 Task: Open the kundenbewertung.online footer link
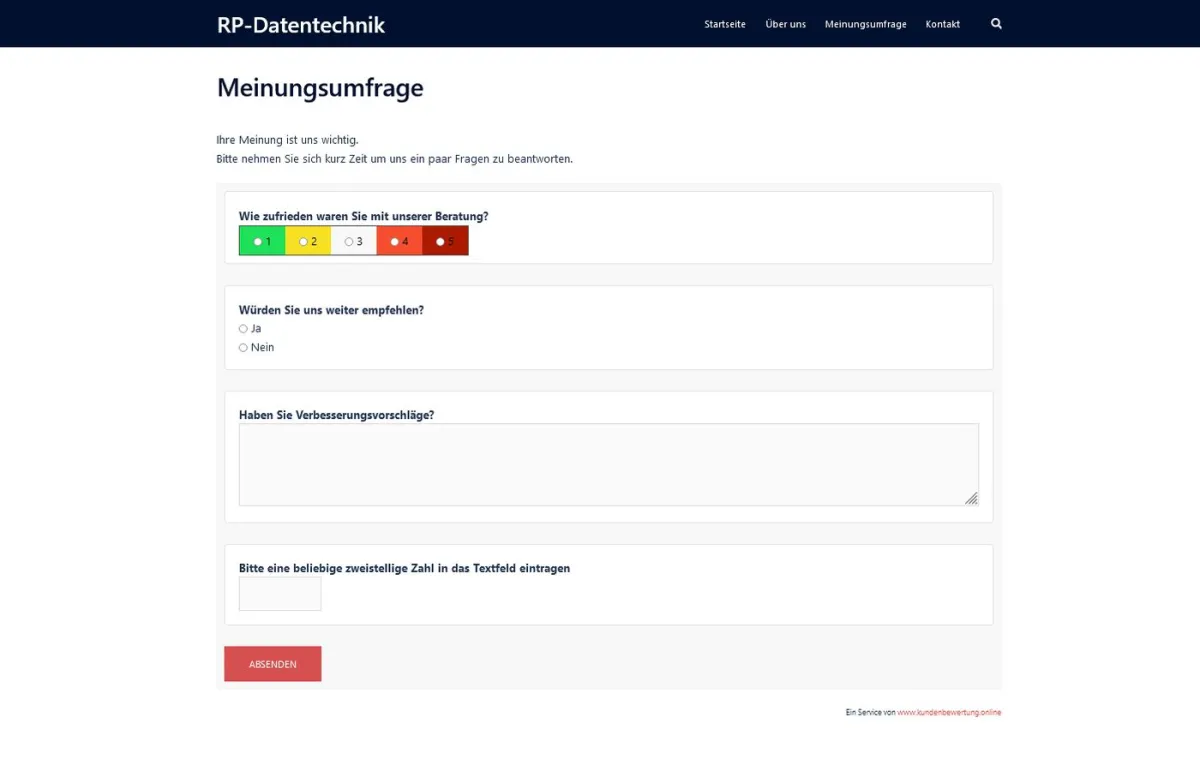tap(949, 712)
